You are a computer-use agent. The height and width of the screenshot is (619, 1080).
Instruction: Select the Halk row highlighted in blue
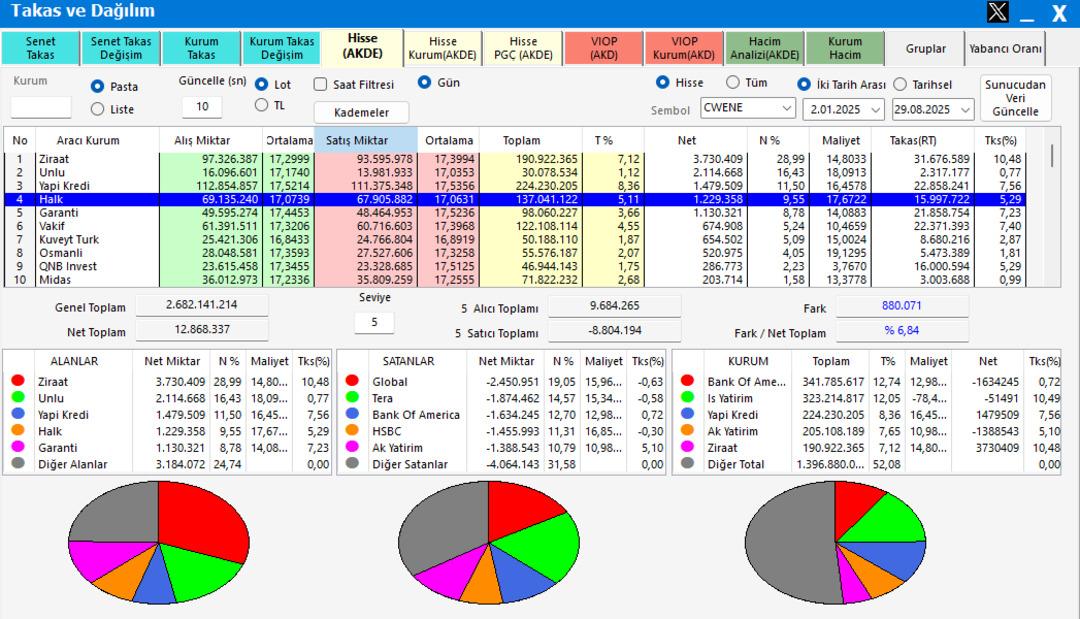click(515, 200)
